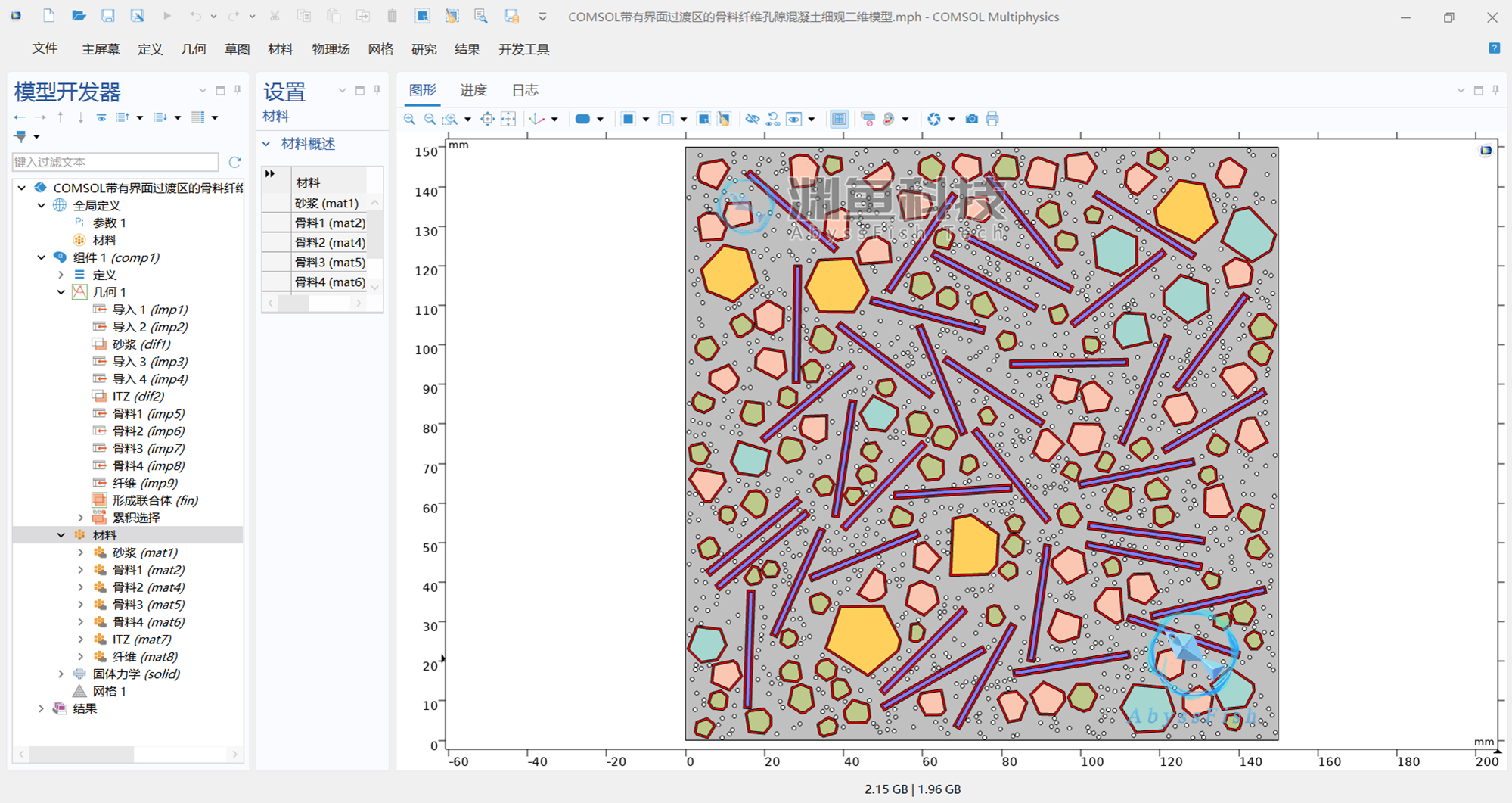
Task: Toggle the grid display button in graphics toolbar
Action: pyautogui.click(x=839, y=119)
